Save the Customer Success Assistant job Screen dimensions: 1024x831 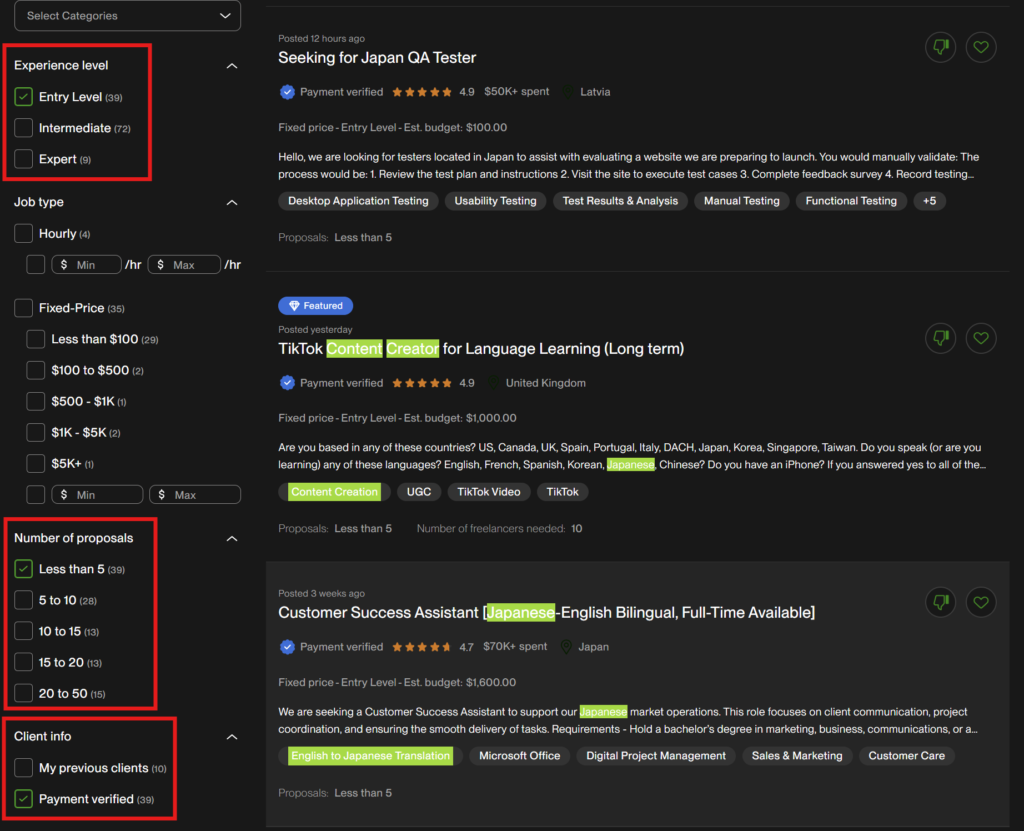(981, 602)
